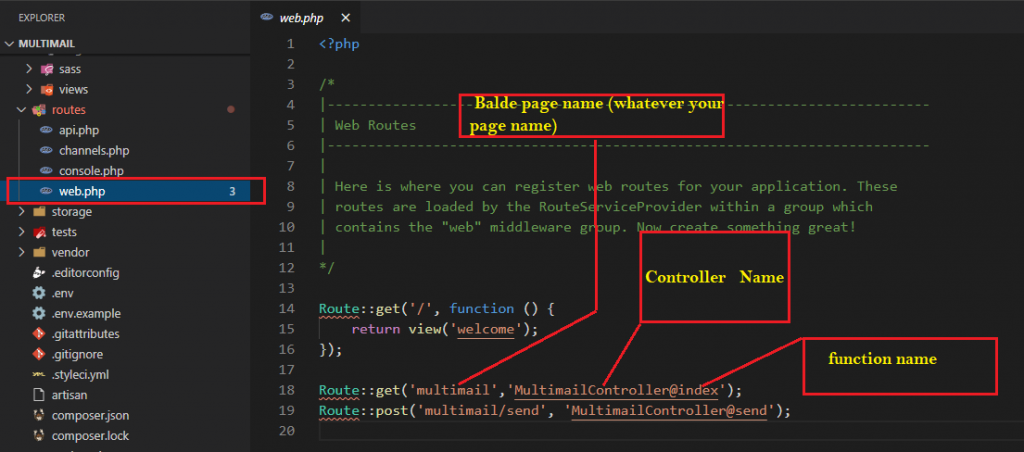
Task: Click the .env gear icon
Action: 39,293
